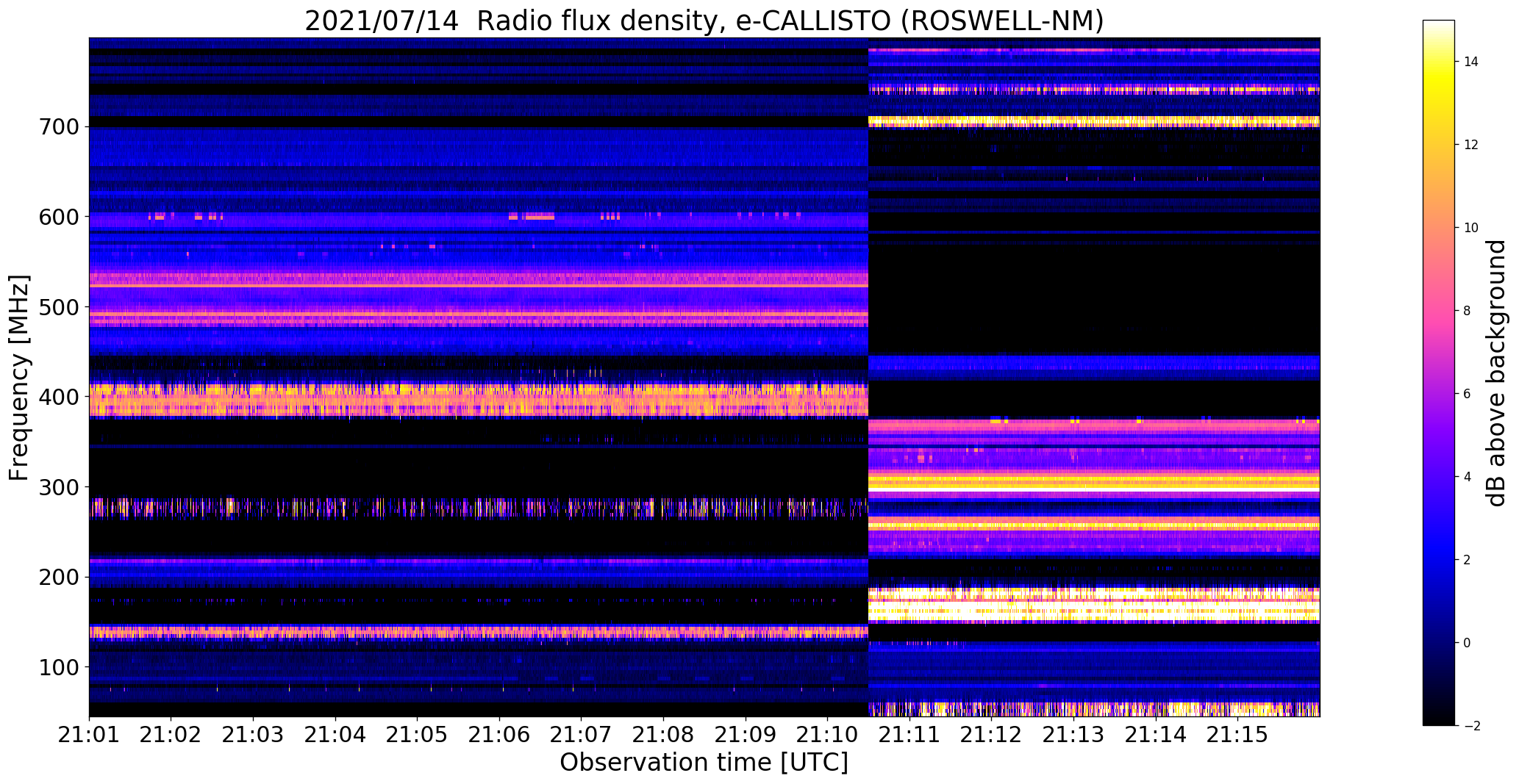The width and height of the screenshot is (1519, 784).
Task: Click the 21:08 time tick label
Action: (664, 734)
